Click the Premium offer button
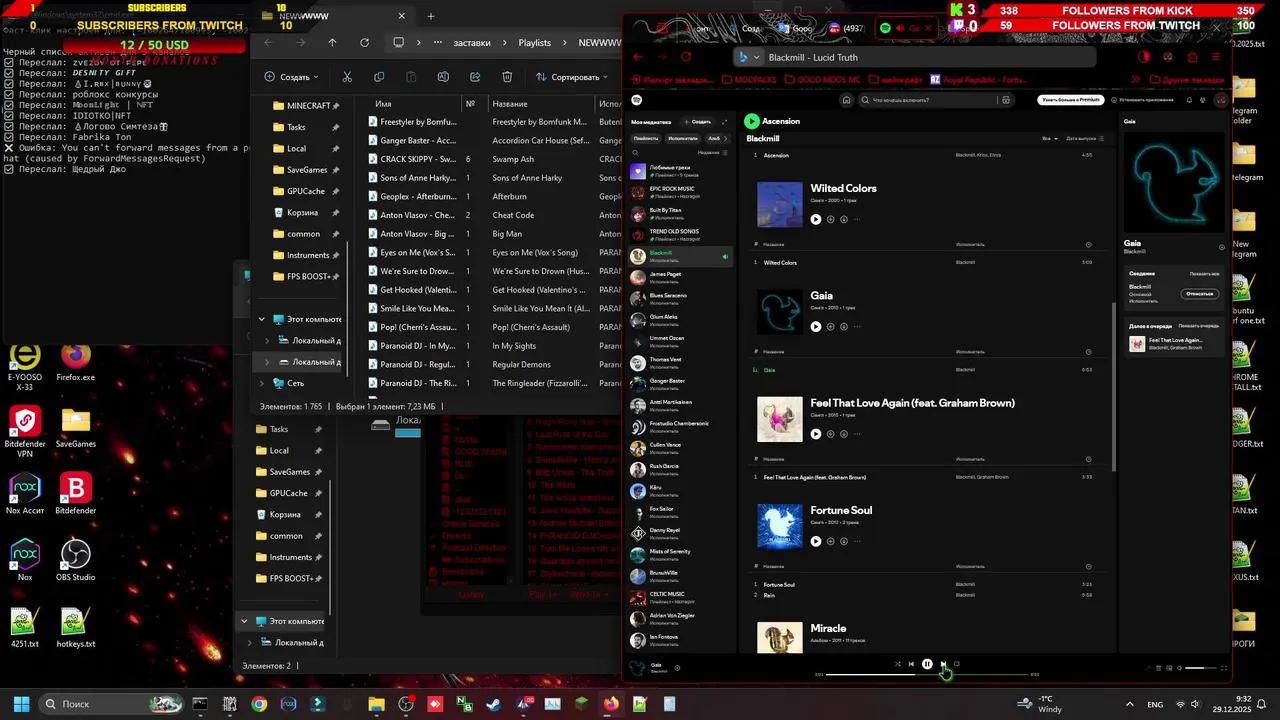Screen dimensions: 1280x720 [x=1070, y=100]
